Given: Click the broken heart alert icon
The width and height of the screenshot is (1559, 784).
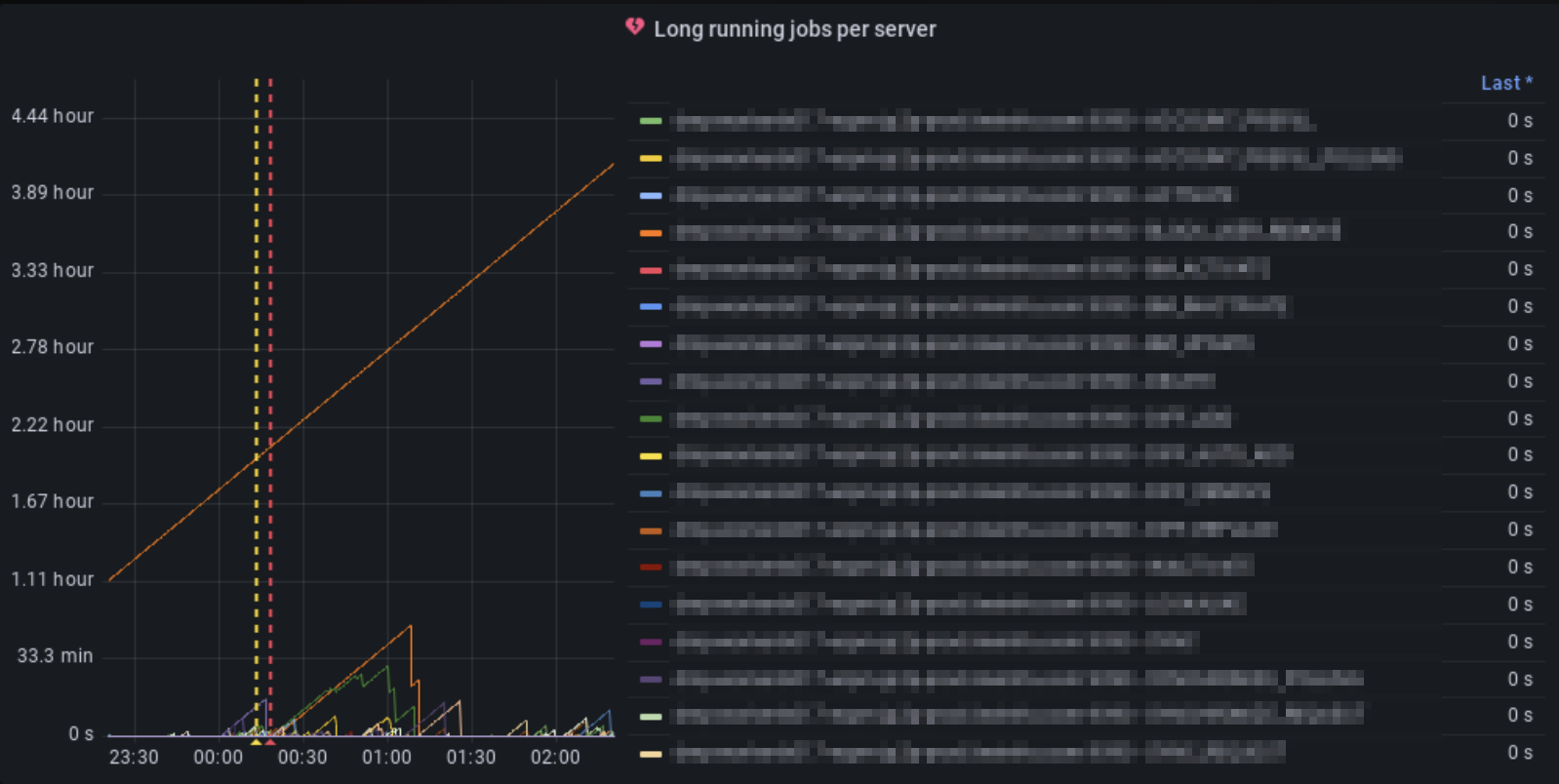Looking at the screenshot, I should pyautogui.click(x=635, y=27).
